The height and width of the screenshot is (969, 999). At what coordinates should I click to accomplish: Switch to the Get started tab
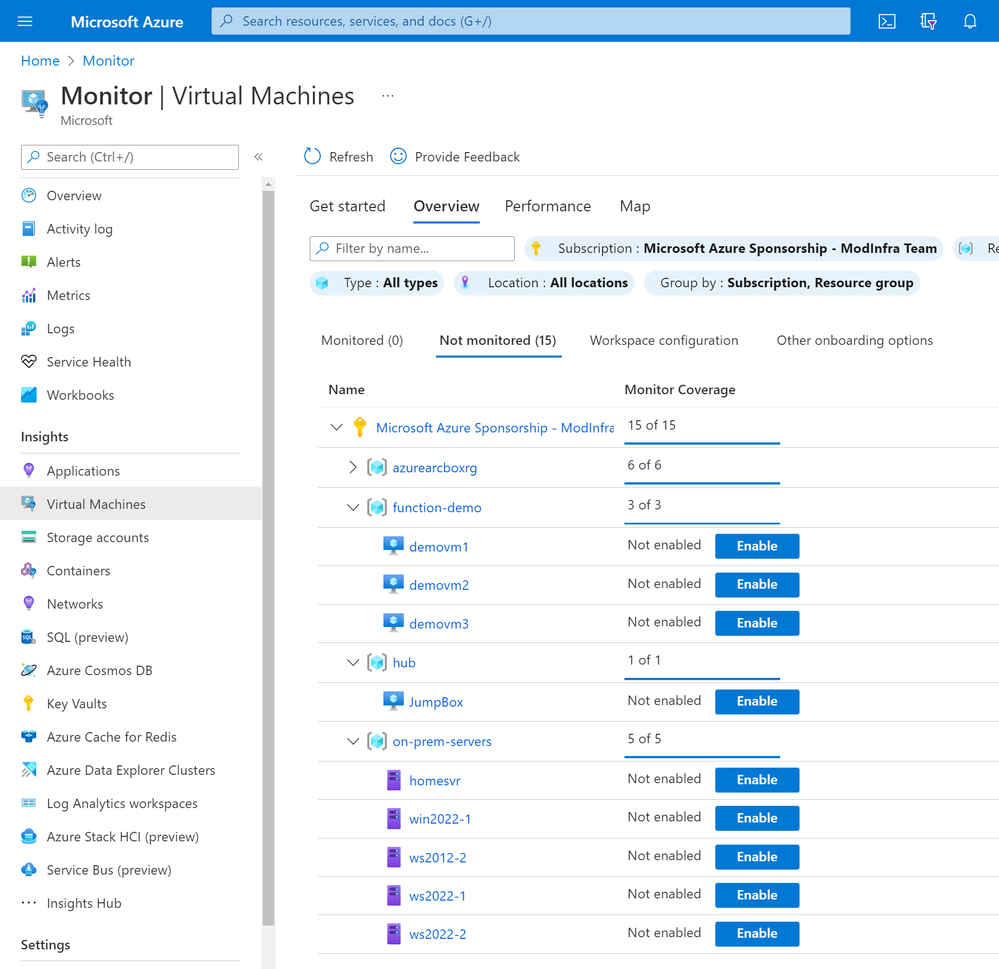point(347,206)
